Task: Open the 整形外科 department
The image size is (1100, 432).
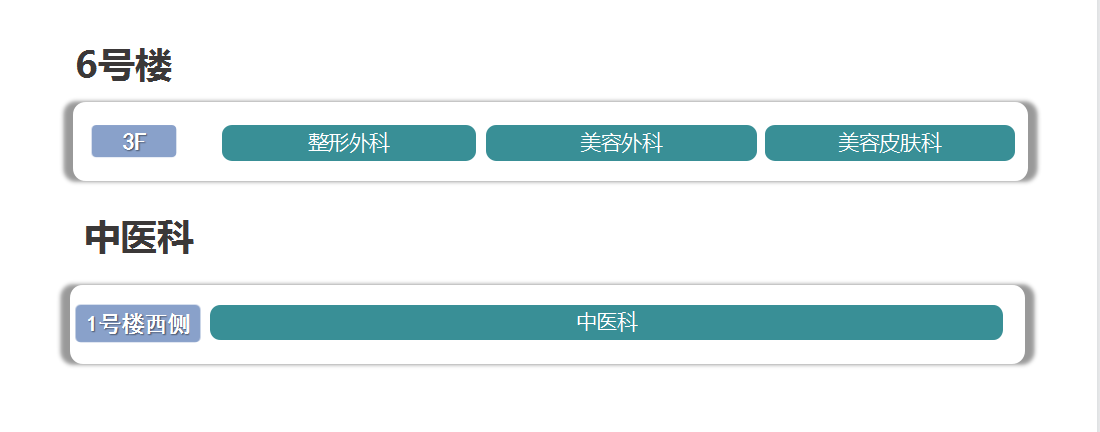Action: click(349, 143)
